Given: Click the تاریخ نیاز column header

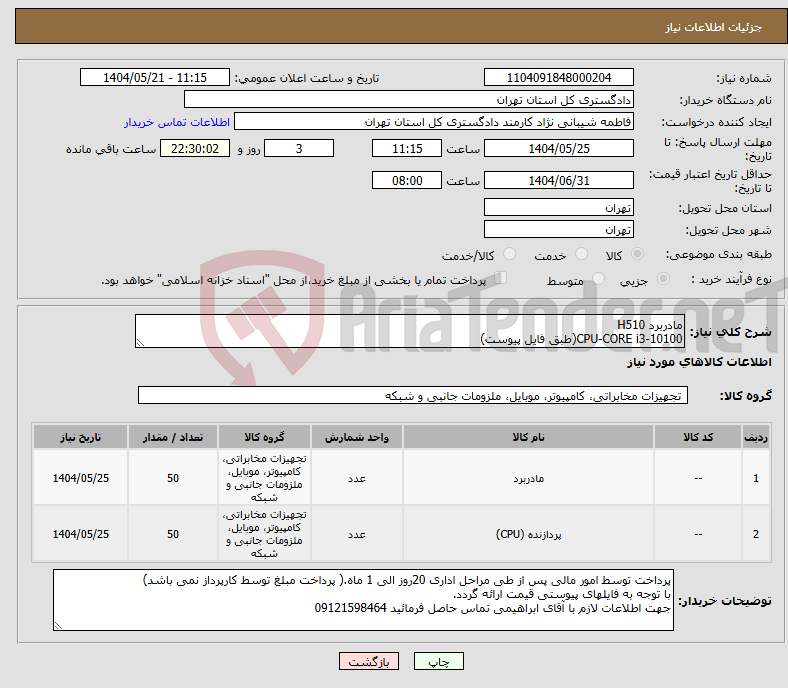Looking at the screenshot, I should click(x=80, y=437).
